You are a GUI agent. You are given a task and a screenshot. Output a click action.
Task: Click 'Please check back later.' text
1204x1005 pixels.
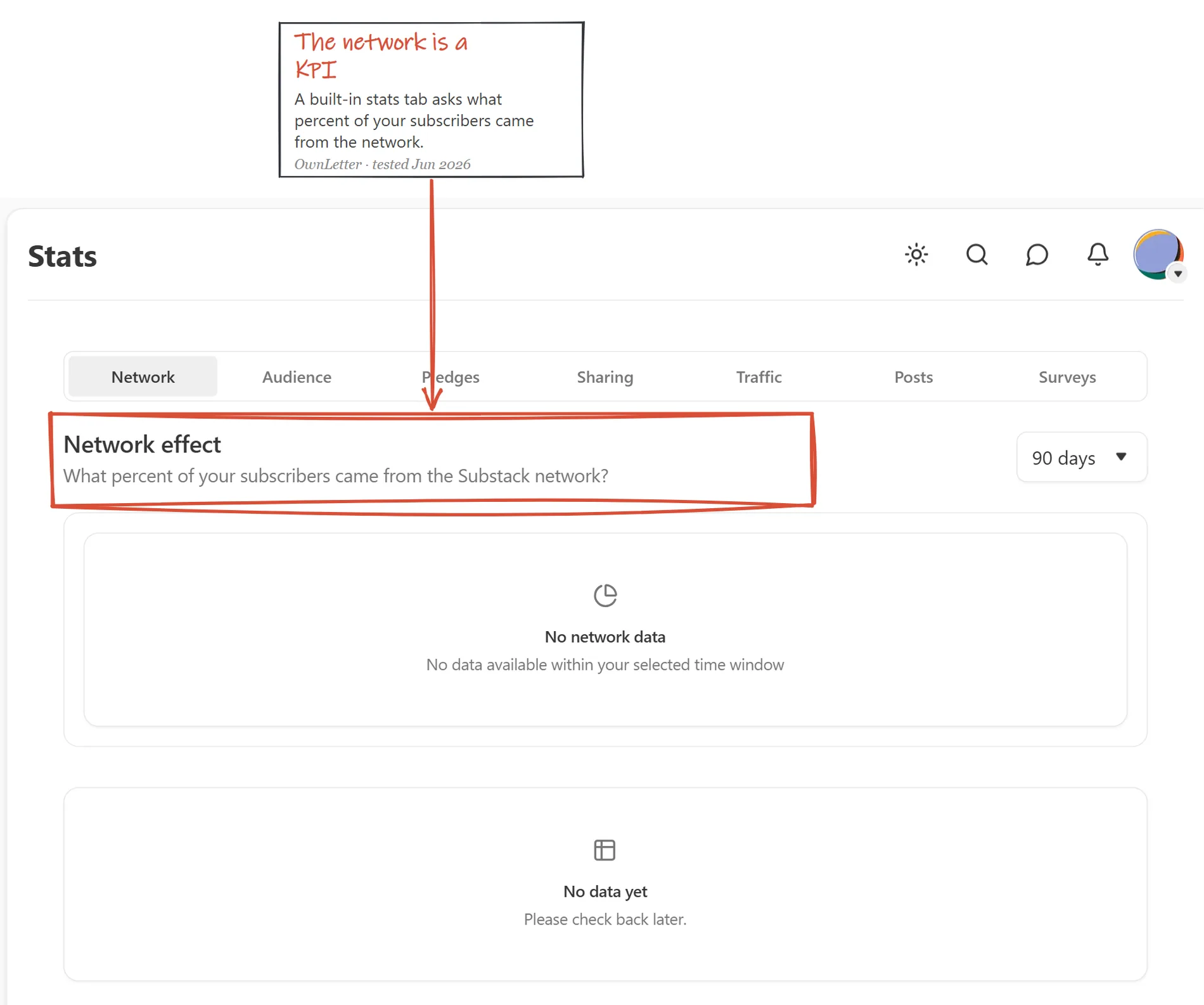tap(605, 919)
